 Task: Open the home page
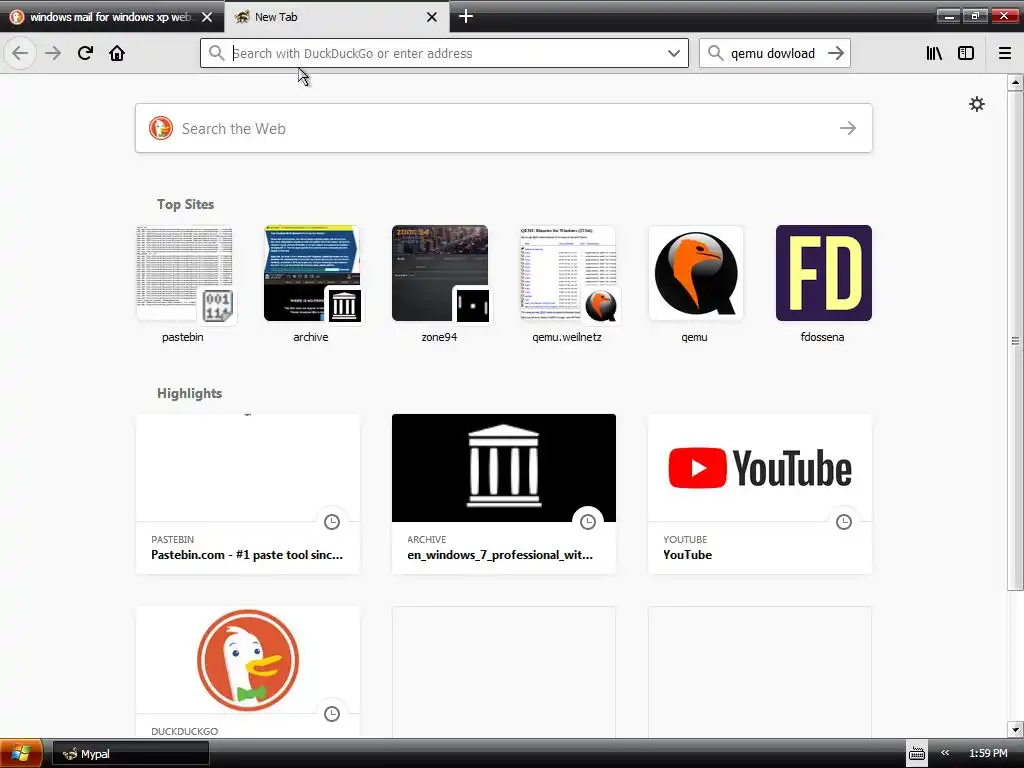(117, 53)
